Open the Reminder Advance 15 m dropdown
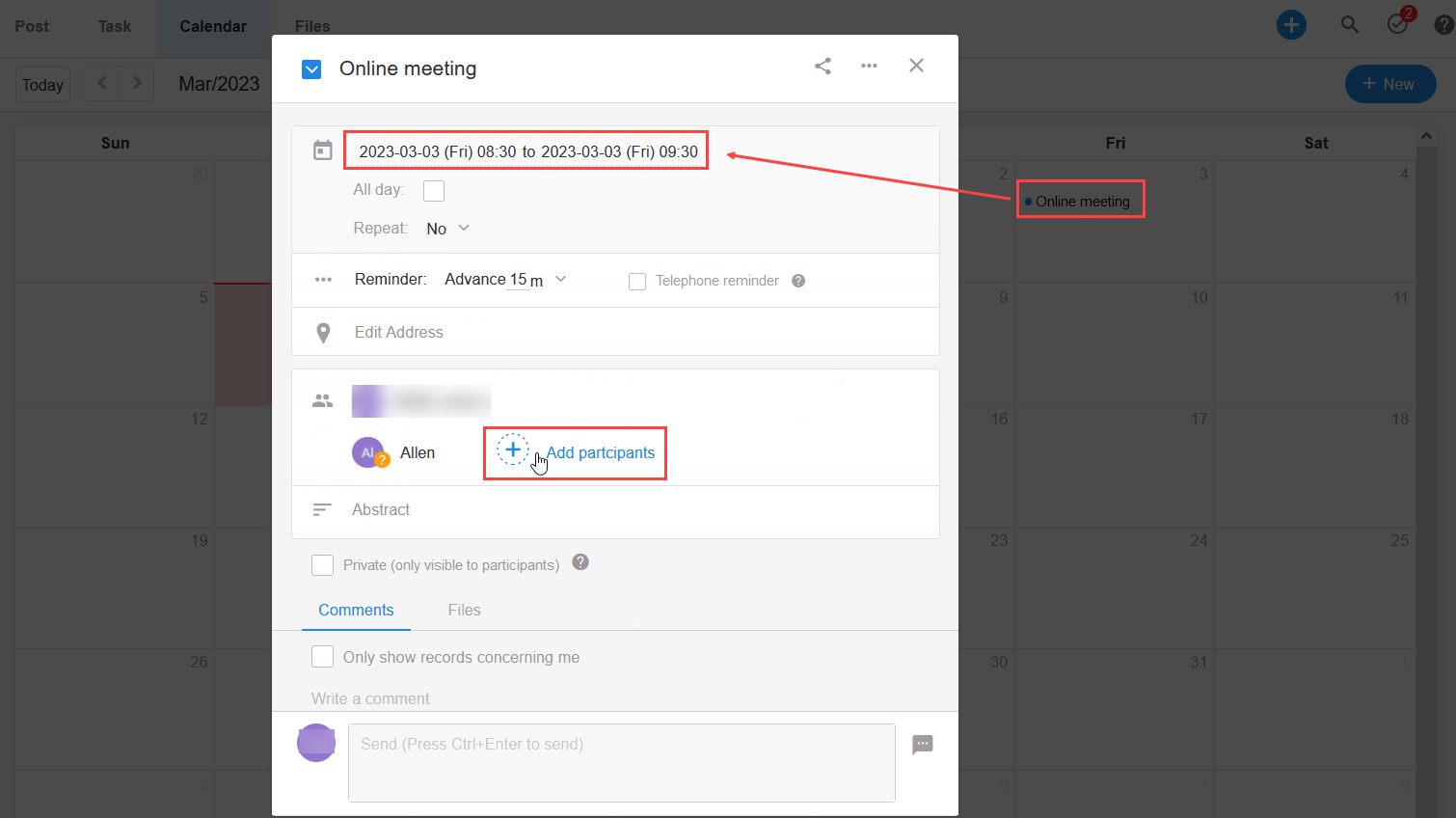Viewport: 1456px width, 818px height. 505,280
